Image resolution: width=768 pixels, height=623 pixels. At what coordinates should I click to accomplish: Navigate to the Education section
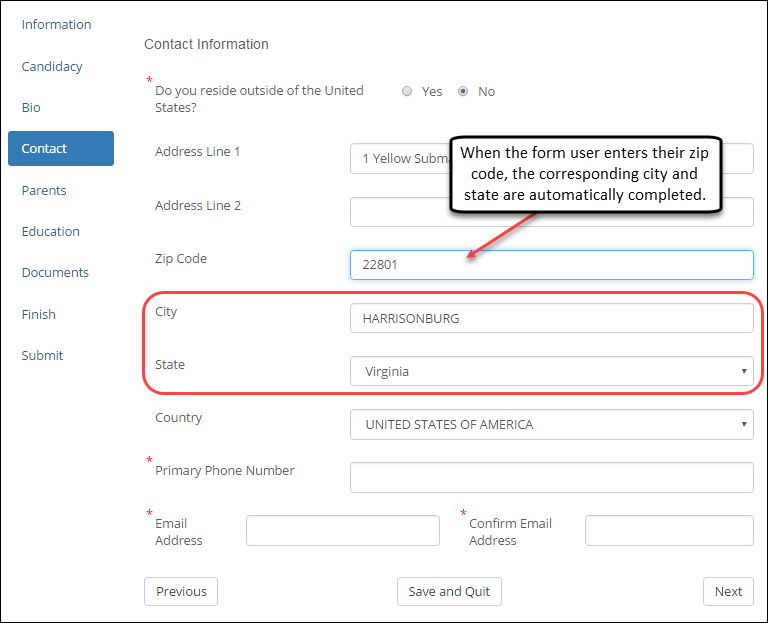pyautogui.click(x=51, y=231)
